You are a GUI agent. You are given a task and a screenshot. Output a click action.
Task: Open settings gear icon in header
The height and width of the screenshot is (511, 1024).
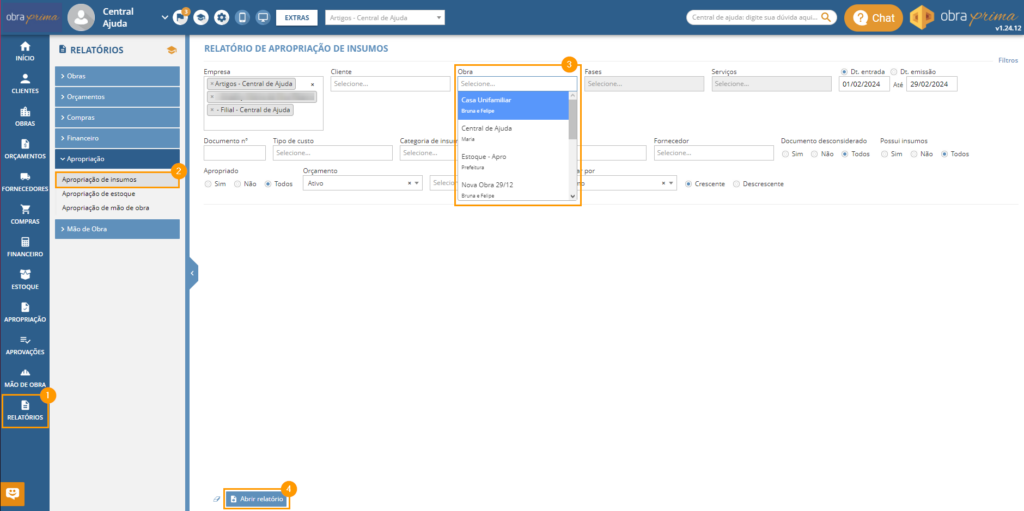point(221,18)
